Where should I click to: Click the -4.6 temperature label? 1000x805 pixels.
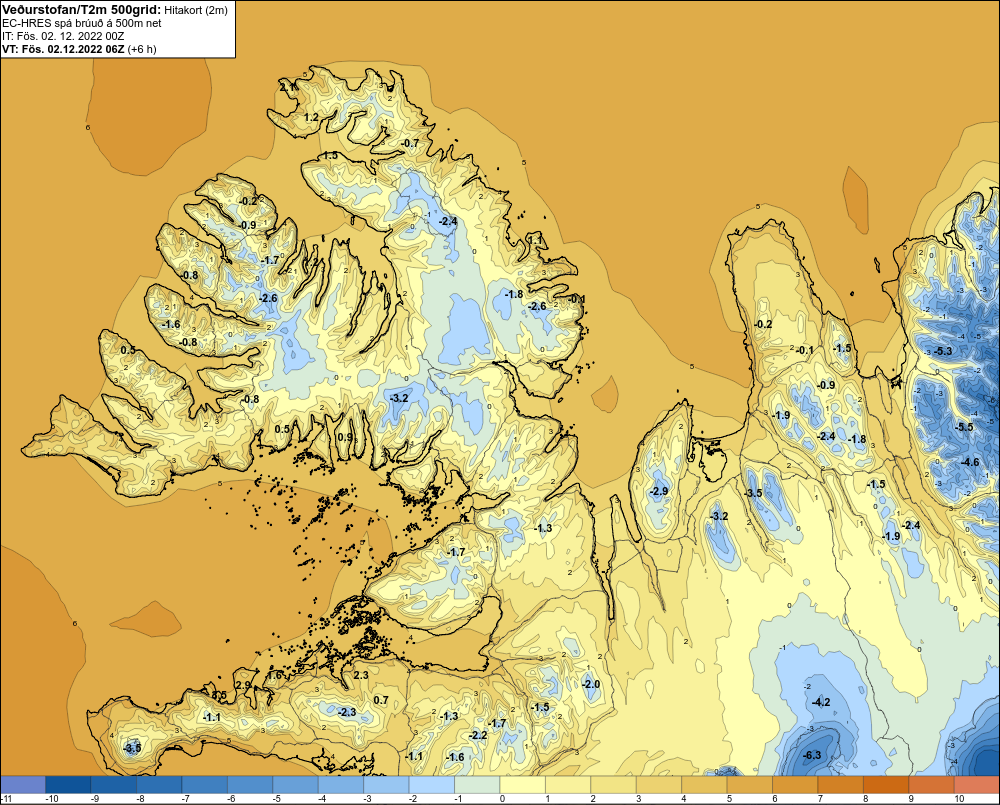coord(969,462)
